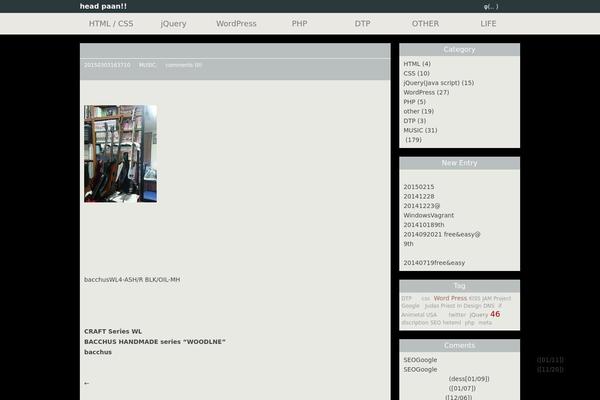Open category CSS (10)
The height and width of the screenshot is (400, 600).
coord(416,73)
